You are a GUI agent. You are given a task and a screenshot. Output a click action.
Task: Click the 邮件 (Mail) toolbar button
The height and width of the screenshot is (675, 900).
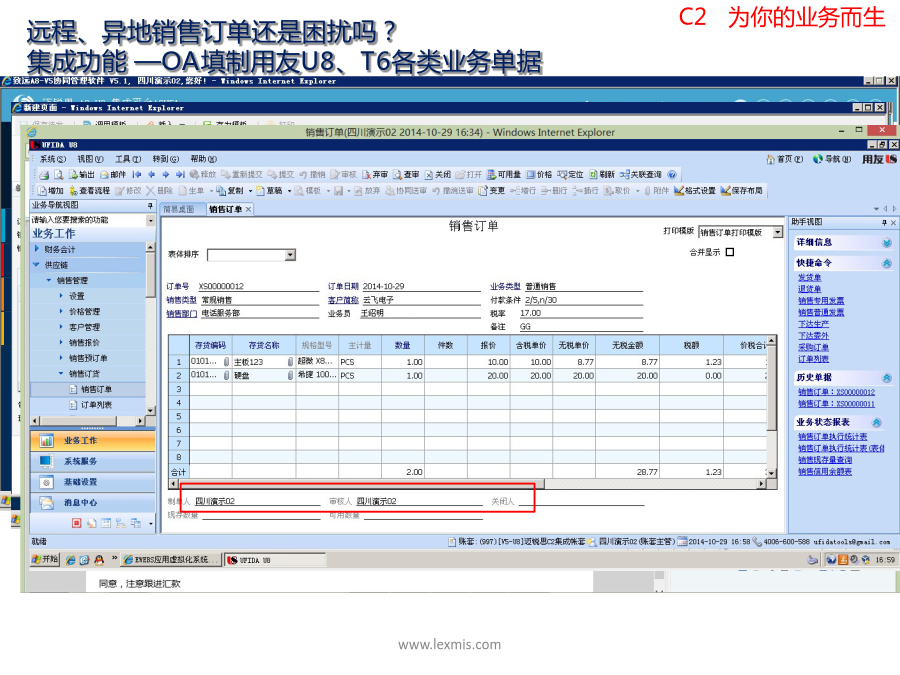[112, 174]
